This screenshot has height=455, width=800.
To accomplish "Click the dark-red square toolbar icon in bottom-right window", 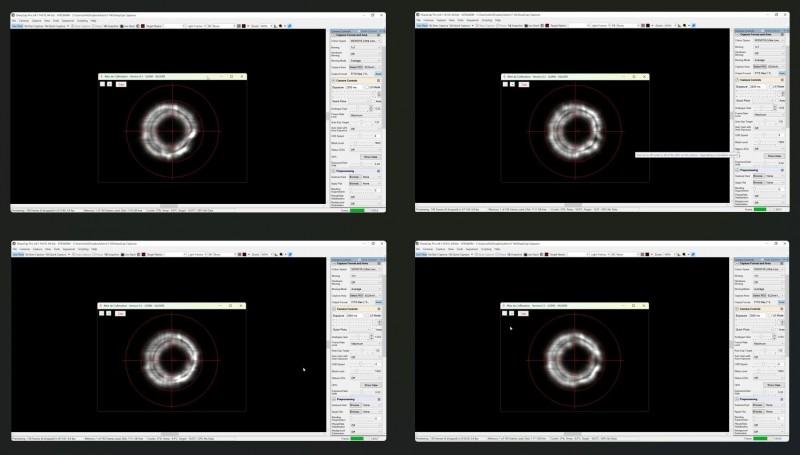I will [x=546, y=254].
